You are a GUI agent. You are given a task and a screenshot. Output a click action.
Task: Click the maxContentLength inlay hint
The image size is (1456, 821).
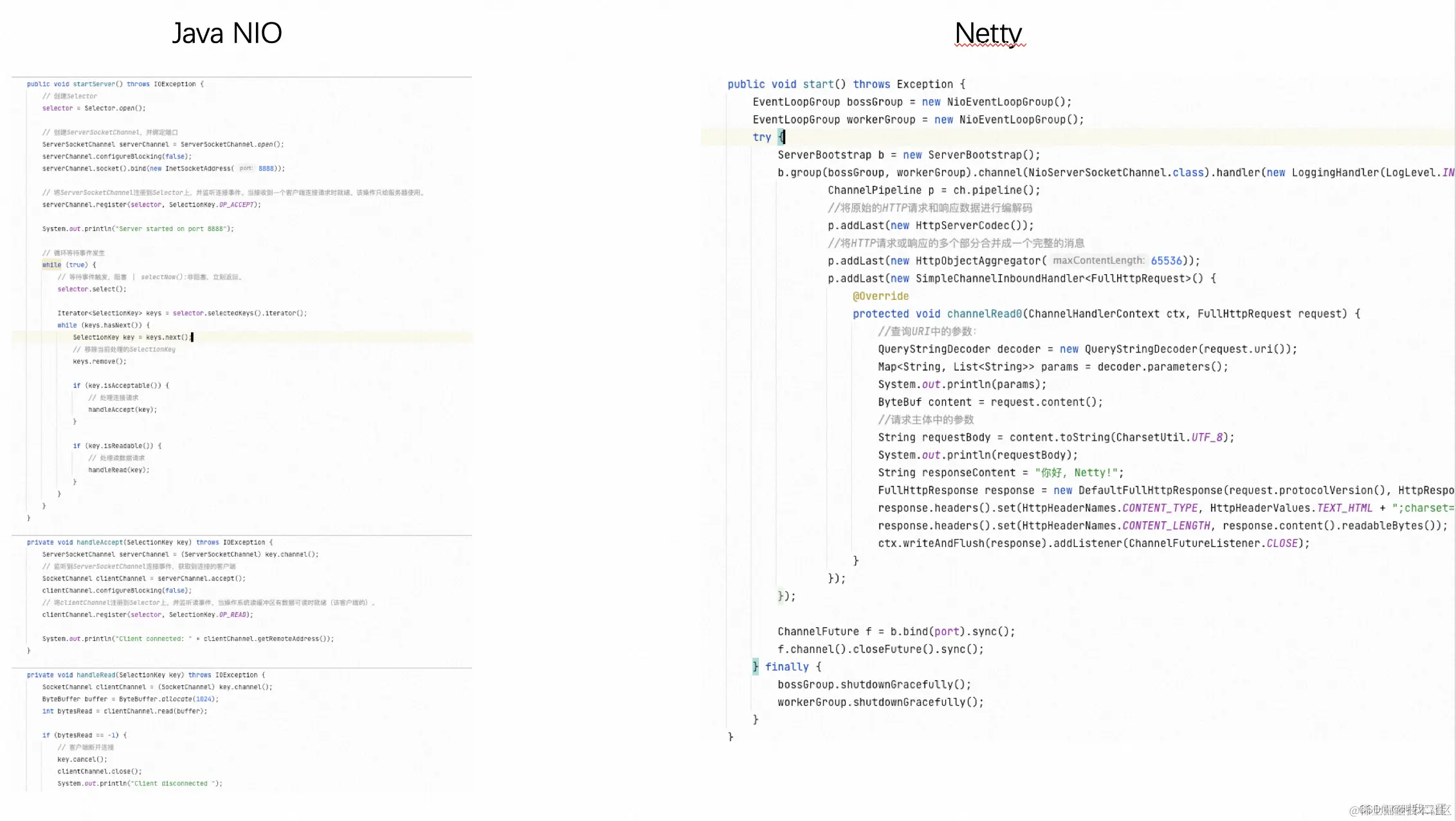tap(1098, 261)
